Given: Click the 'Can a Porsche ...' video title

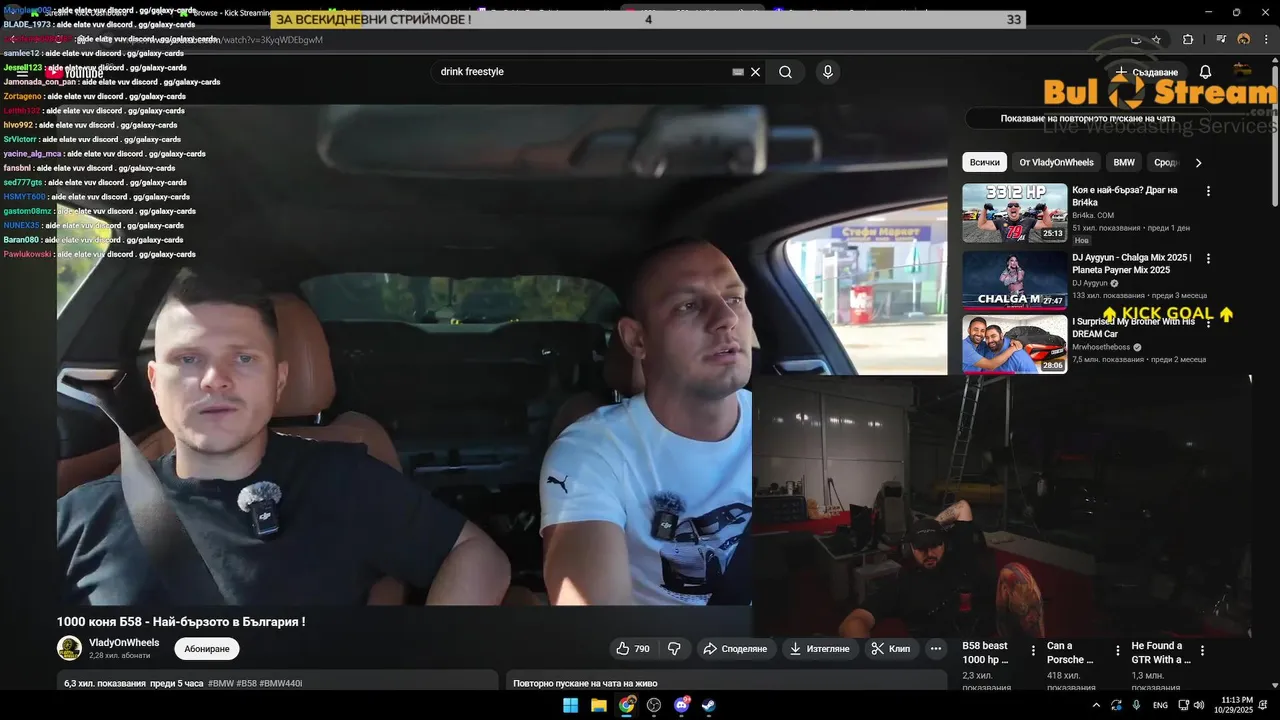Looking at the screenshot, I should [1071, 652].
